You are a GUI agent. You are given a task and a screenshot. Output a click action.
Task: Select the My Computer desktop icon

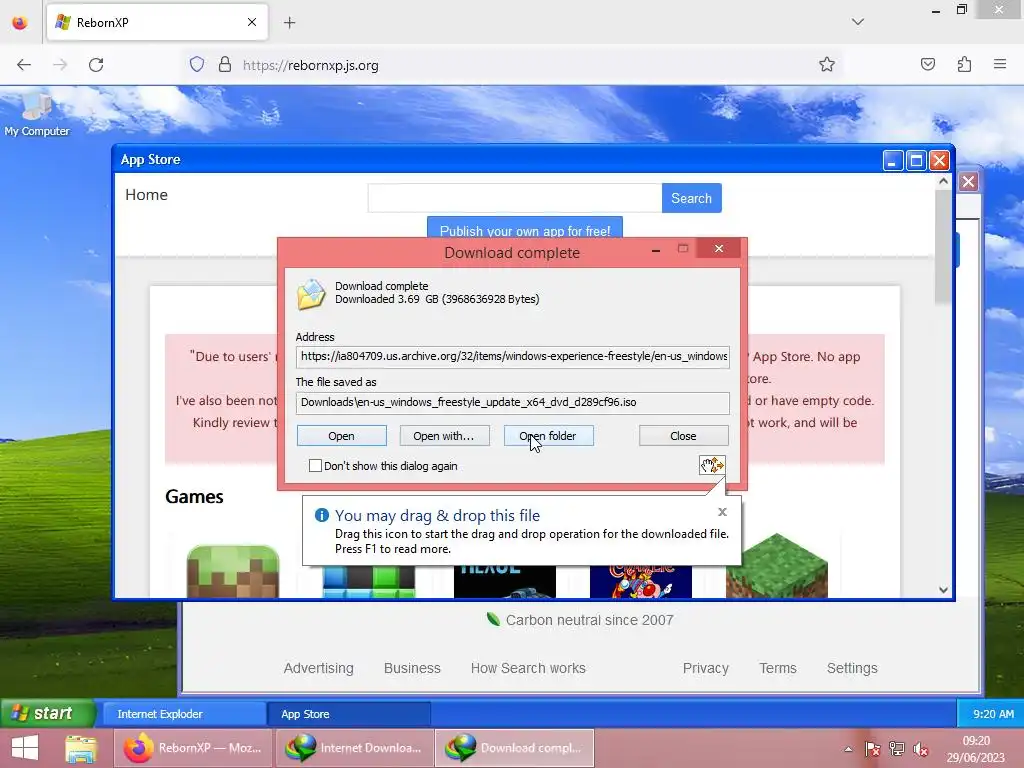click(37, 114)
